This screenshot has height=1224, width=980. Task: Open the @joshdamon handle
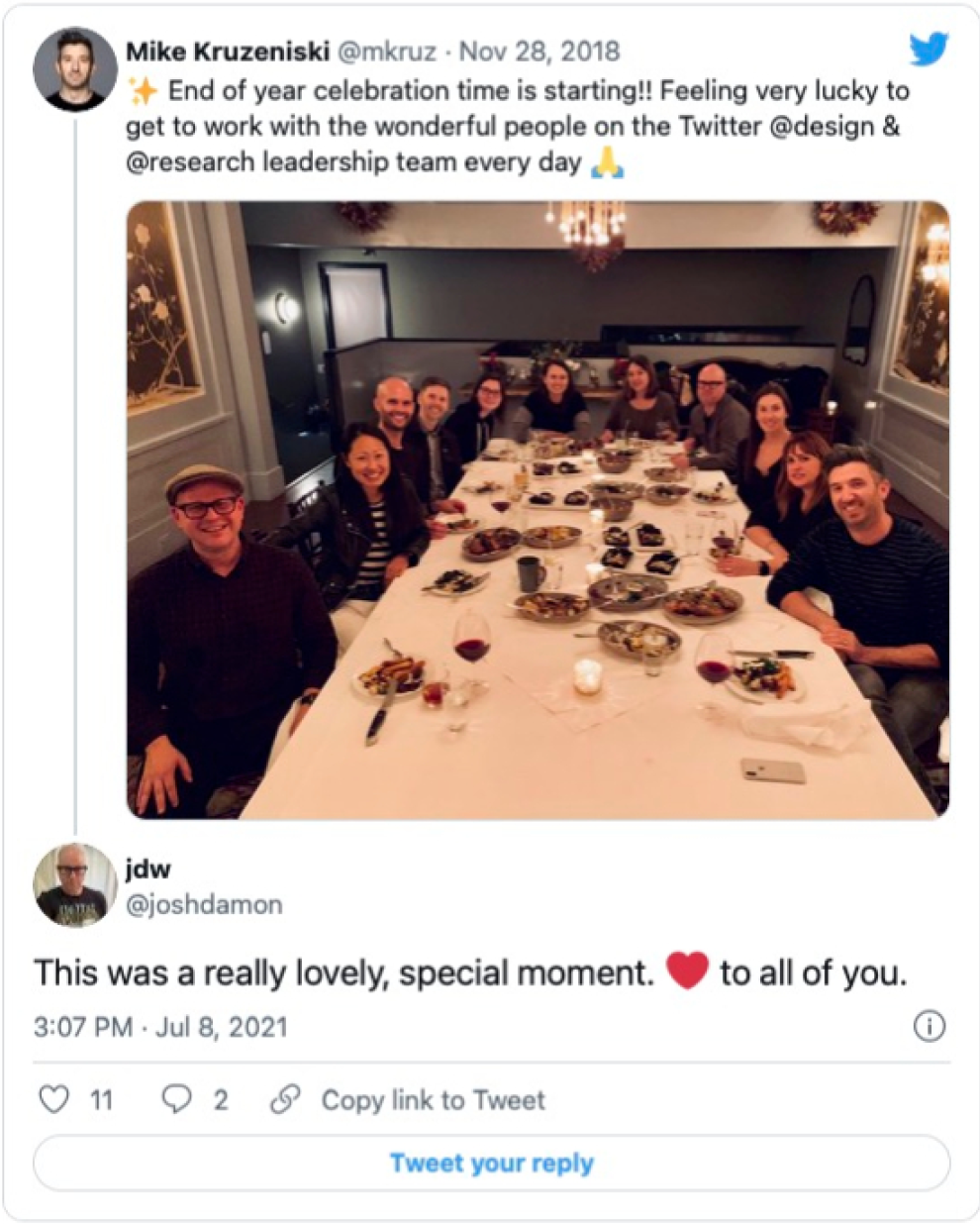[204, 904]
